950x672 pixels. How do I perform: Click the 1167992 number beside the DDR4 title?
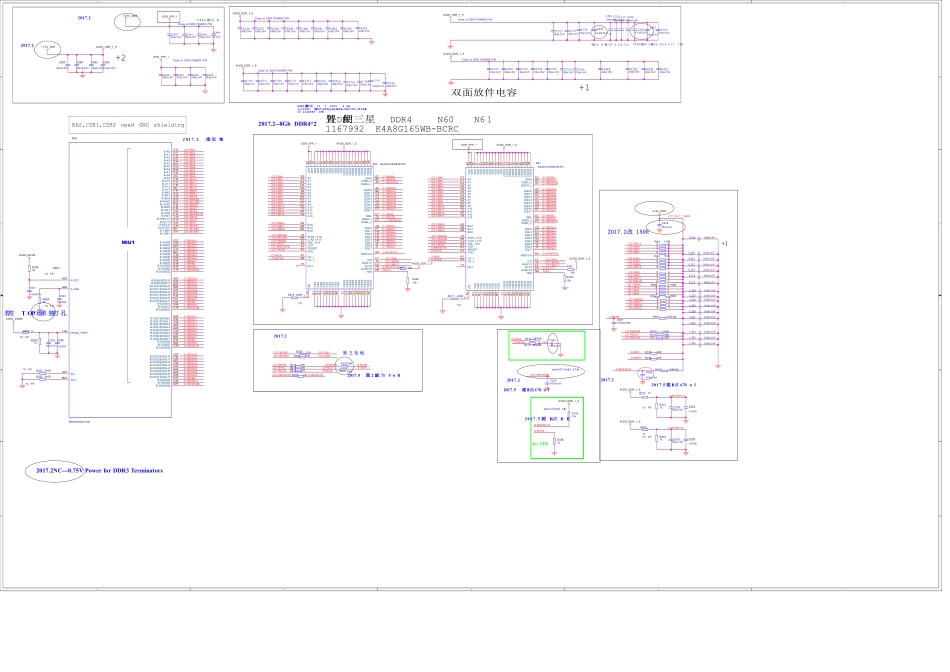(346, 129)
